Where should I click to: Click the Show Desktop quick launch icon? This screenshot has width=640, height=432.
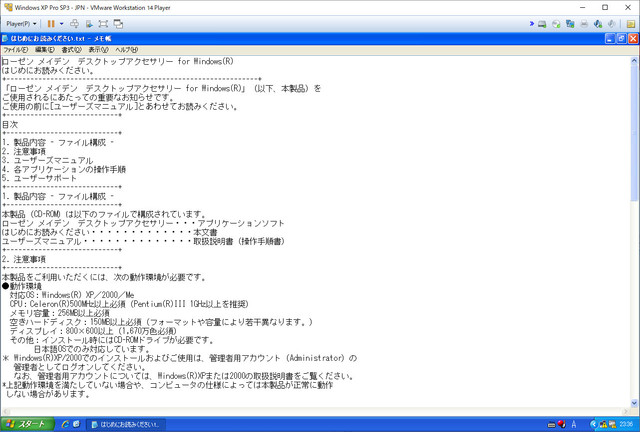point(76,424)
